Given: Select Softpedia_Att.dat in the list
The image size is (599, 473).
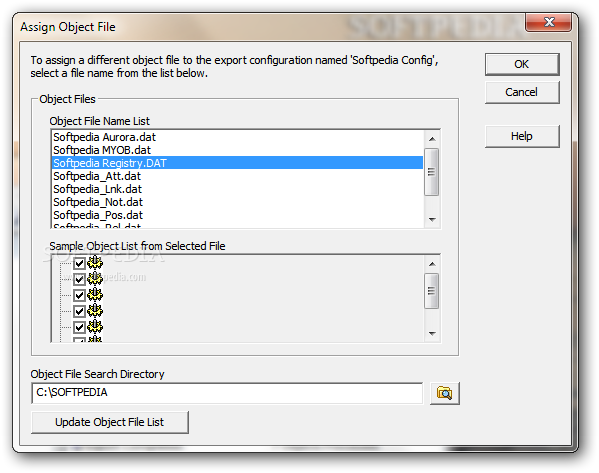Looking at the screenshot, I should pos(237,176).
